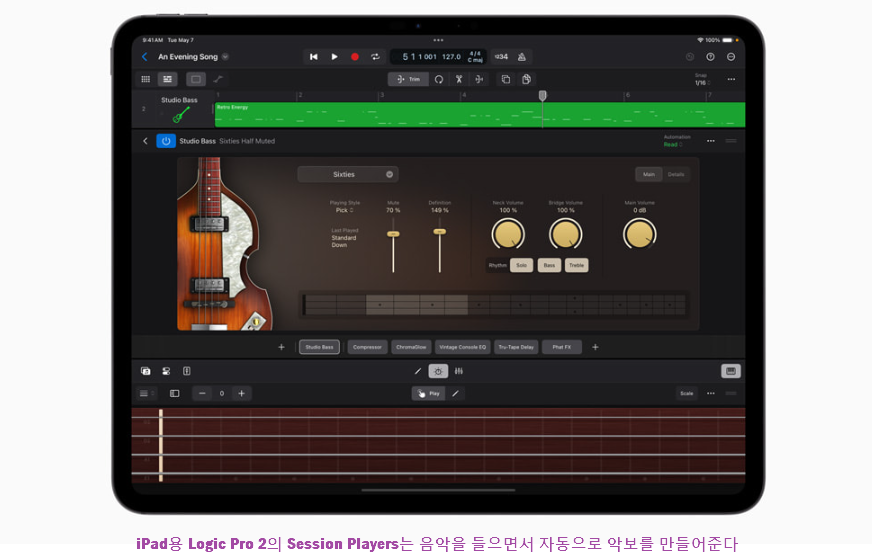Screen dimensions: 872x555
Task: Toggle the region inspector rectangle icon
Action: point(196,79)
